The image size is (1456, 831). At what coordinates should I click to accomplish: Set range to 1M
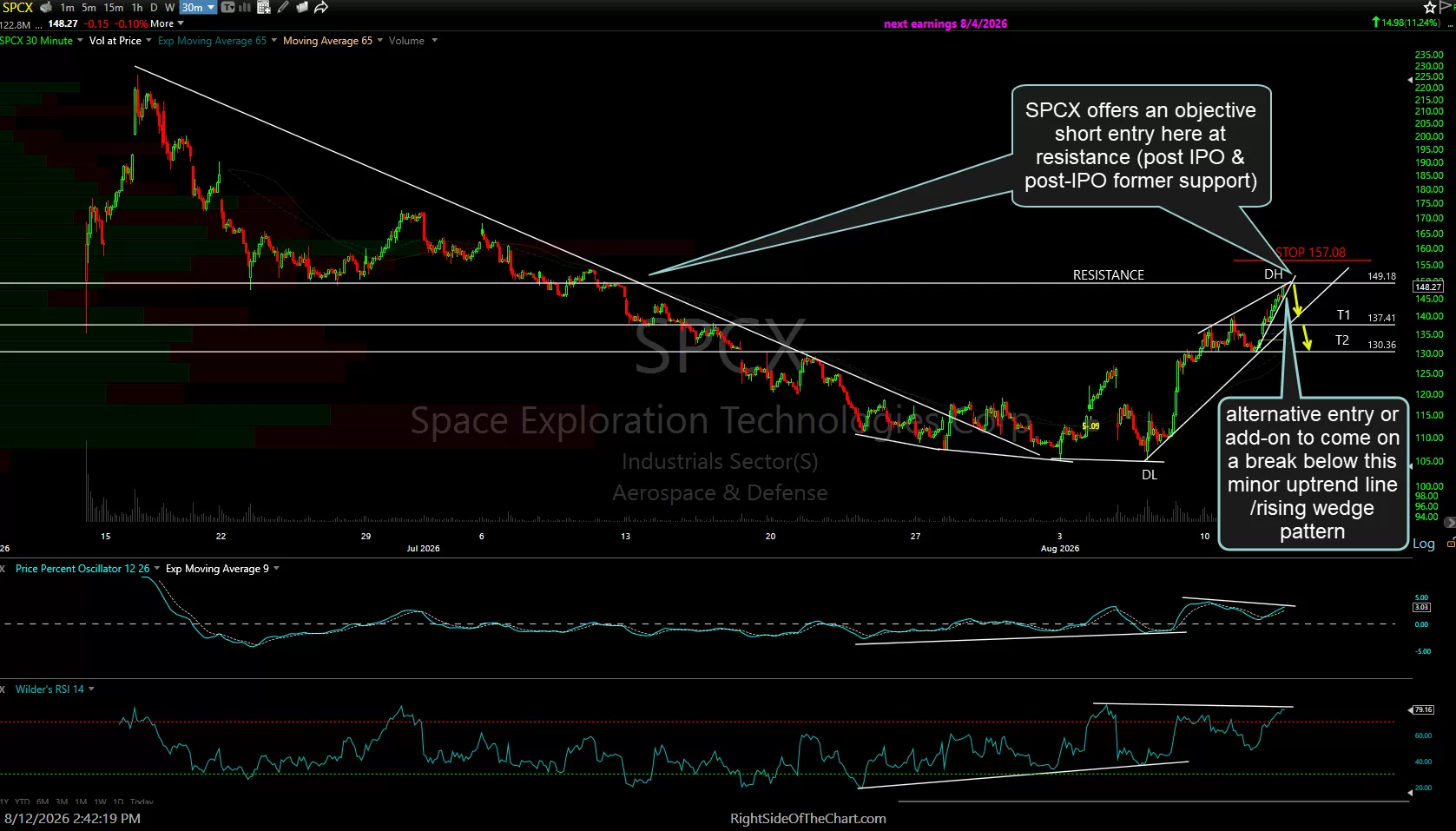coord(81,801)
